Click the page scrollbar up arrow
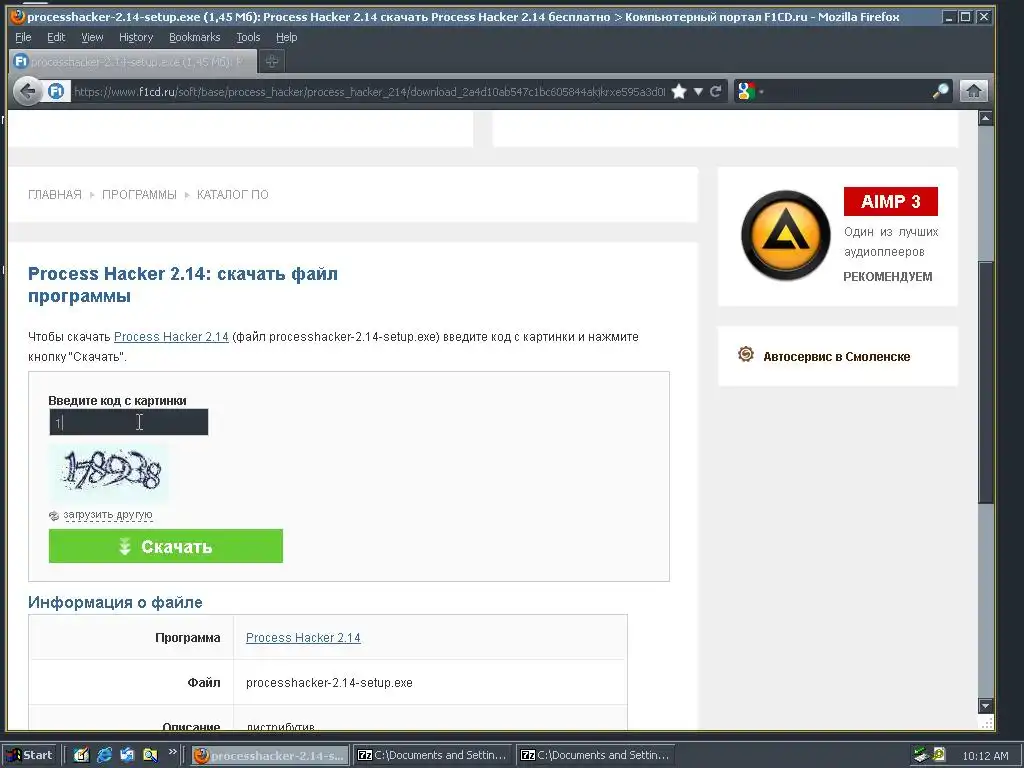This screenshot has height=768, width=1024. (x=985, y=118)
